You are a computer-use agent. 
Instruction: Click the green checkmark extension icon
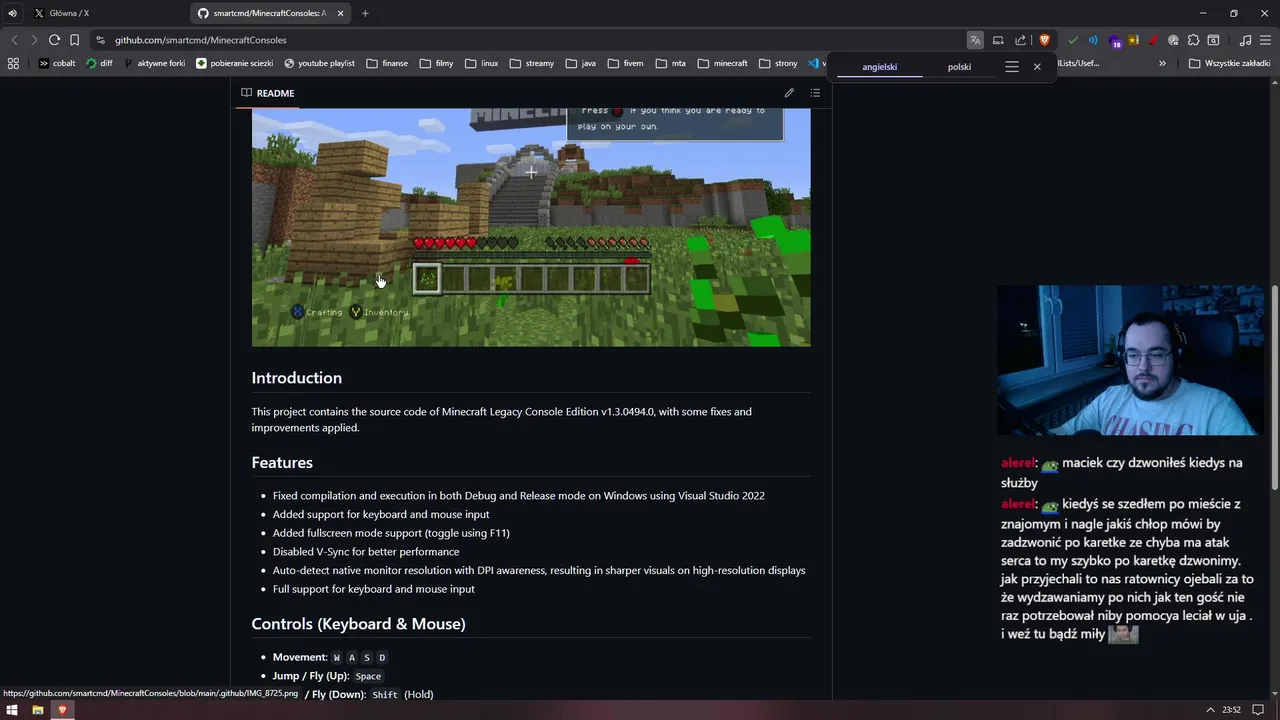(x=1073, y=40)
